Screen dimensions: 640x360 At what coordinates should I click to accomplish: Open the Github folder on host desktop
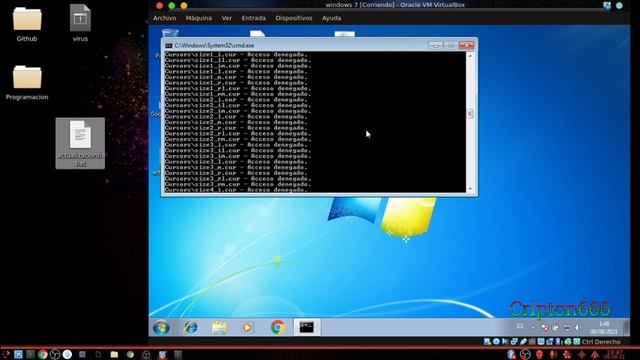coord(27,24)
